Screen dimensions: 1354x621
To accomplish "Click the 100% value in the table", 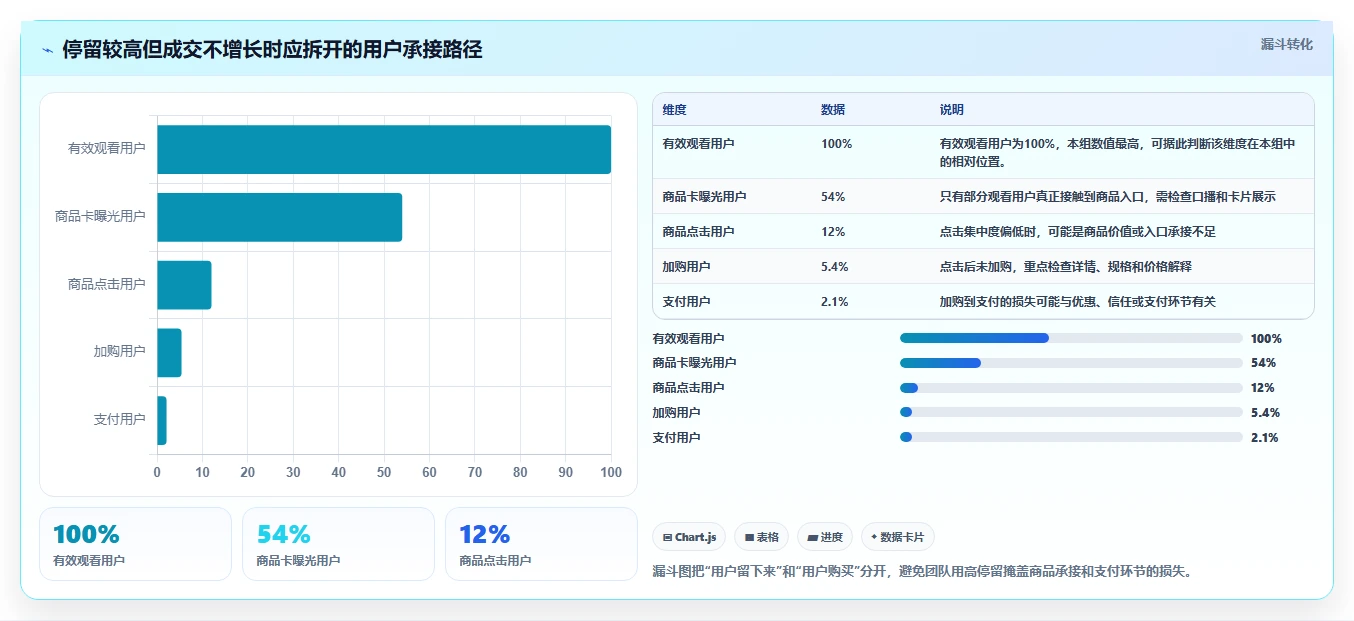I will (x=836, y=144).
